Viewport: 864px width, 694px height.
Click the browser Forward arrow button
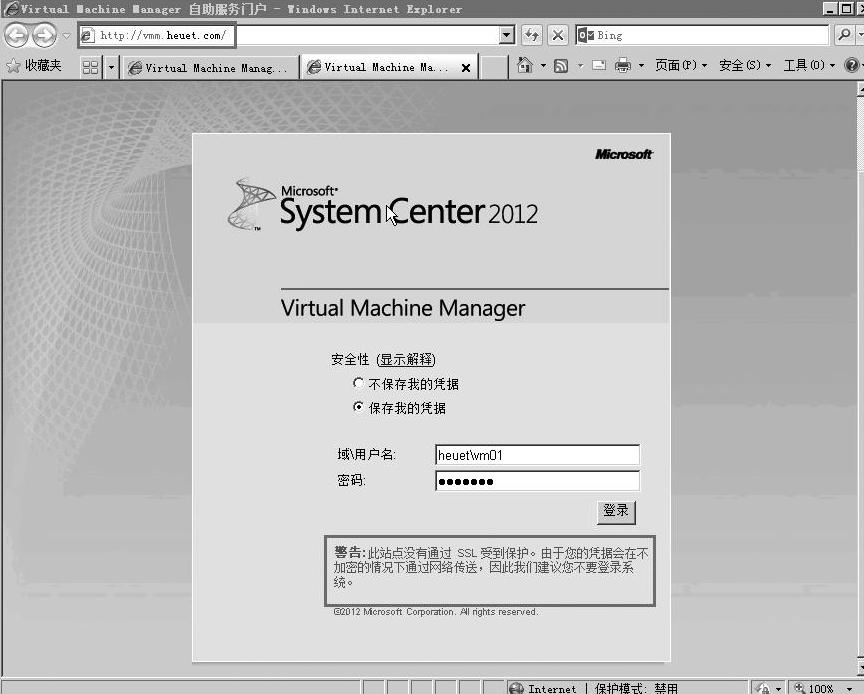pos(45,35)
